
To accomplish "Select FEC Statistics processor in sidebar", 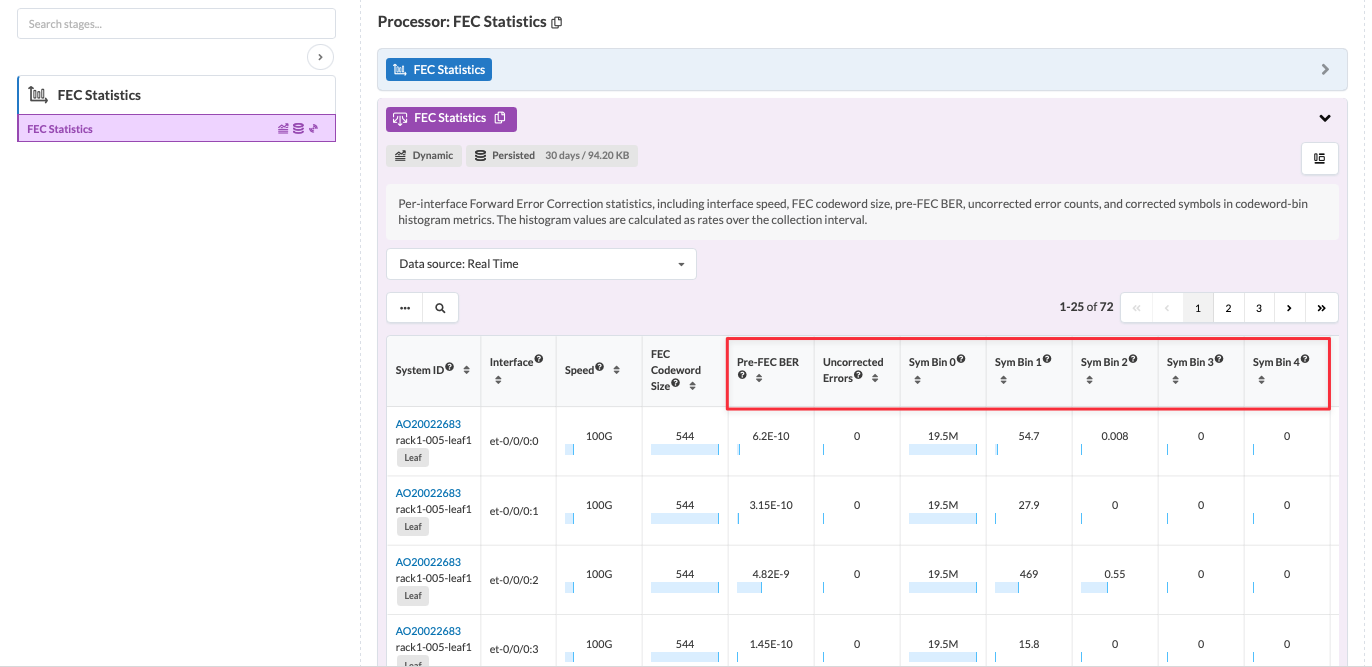I will (176, 95).
